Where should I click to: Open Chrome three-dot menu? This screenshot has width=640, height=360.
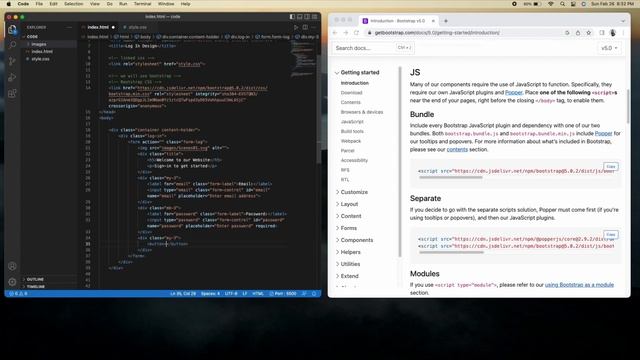point(623,33)
